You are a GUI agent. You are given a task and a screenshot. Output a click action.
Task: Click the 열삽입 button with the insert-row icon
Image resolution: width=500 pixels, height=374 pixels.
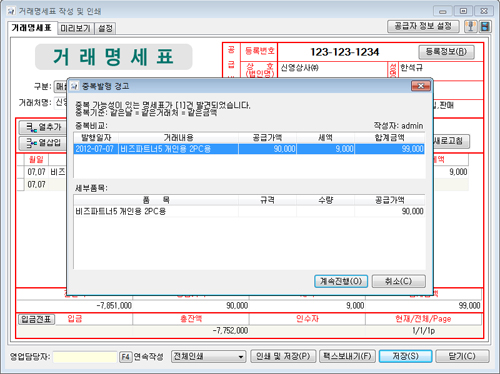coord(44,143)
